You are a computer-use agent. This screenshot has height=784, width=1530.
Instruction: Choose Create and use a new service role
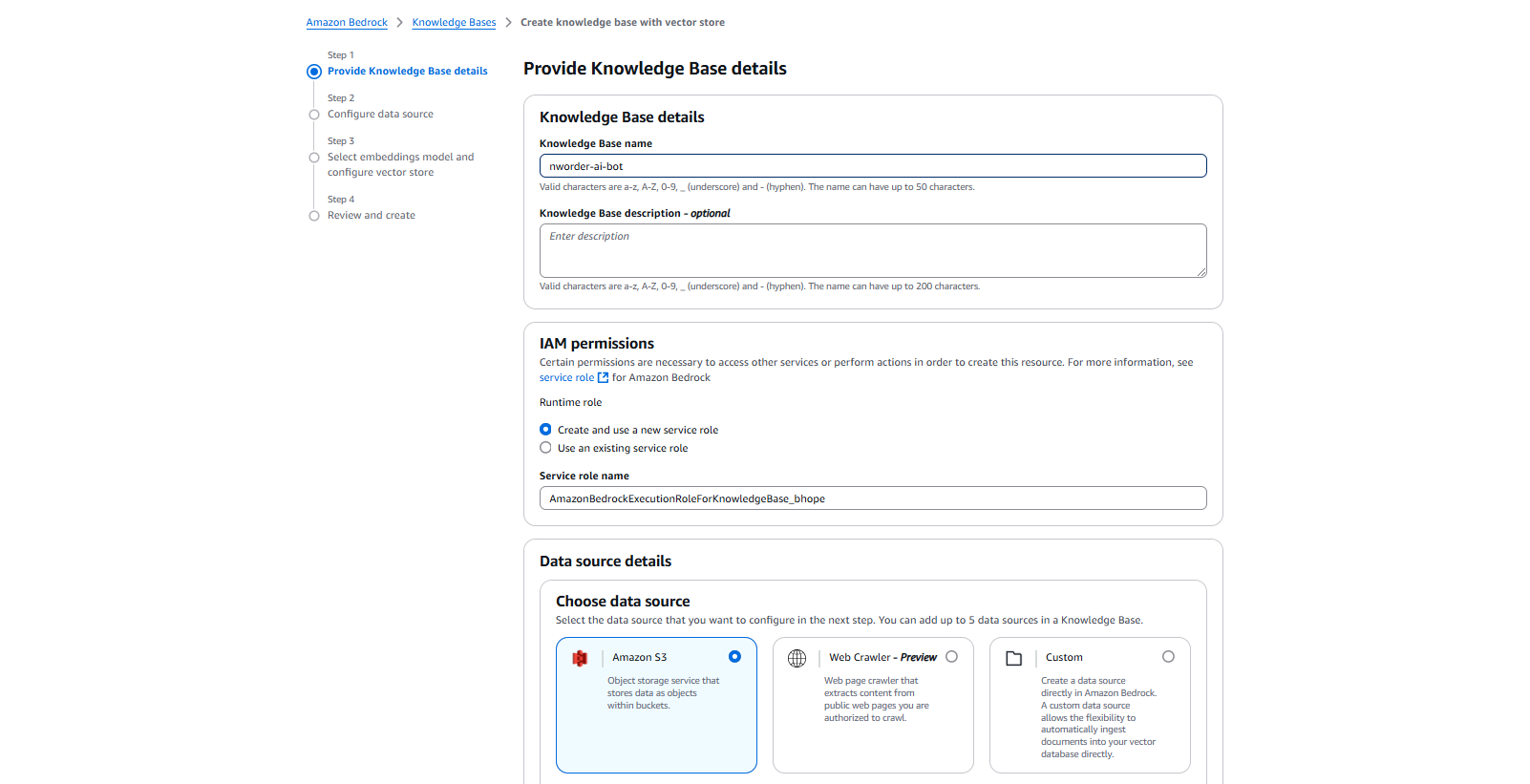click(545, 430)
